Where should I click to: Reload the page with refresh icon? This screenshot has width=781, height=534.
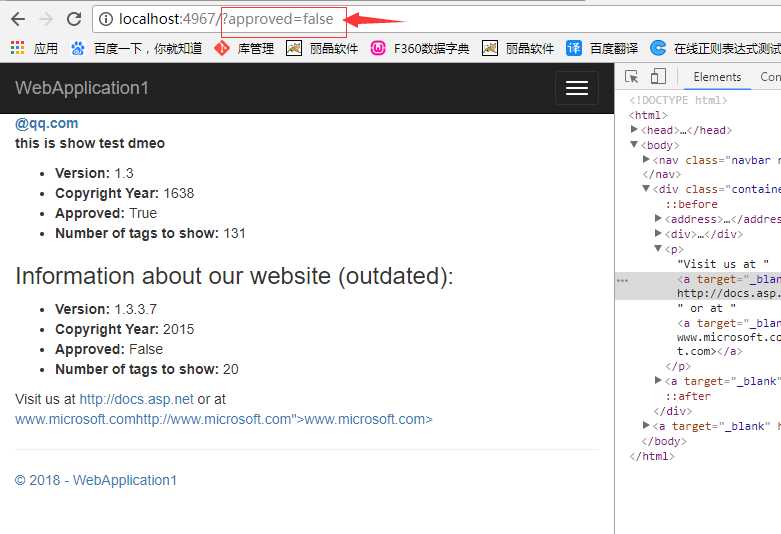coord(74,19)
